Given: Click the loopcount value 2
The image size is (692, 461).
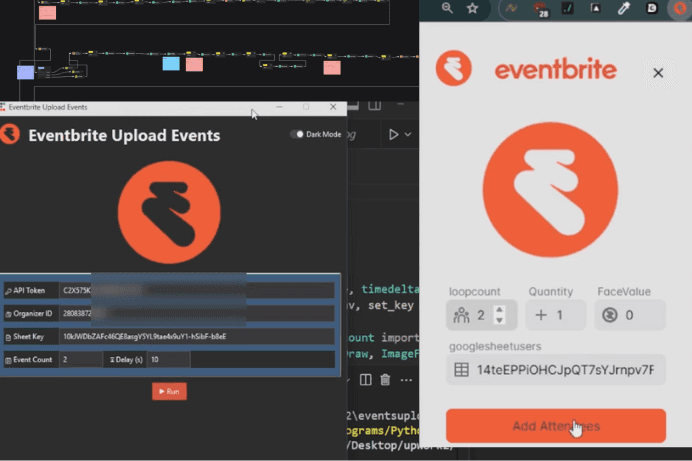Looking at the screenshot, I should pyautogui.click(x=481, y=315).
